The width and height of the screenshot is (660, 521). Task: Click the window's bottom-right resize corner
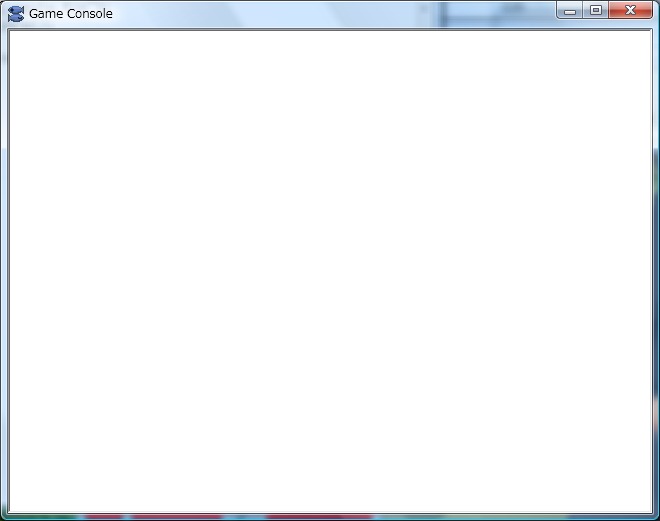[656, 517]
